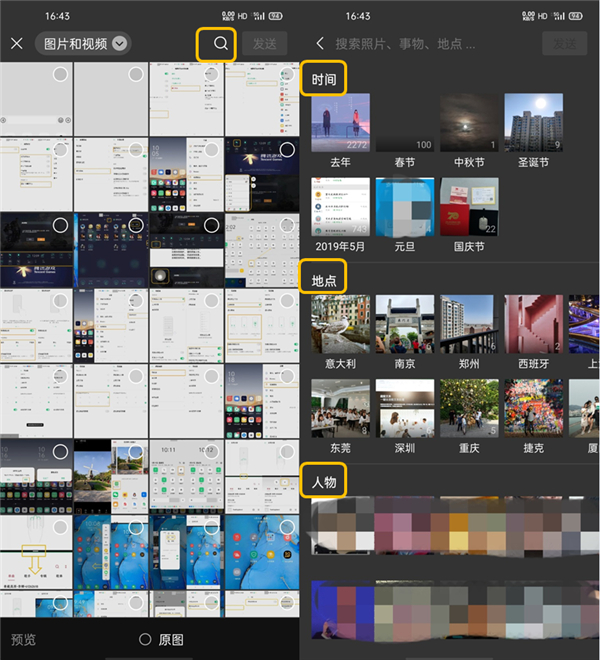Image resolution: width=600 pixels, height=660 pixels.
Task: Tick the circle on the 2:02 keypad grid screenshot
Action: 287,225
